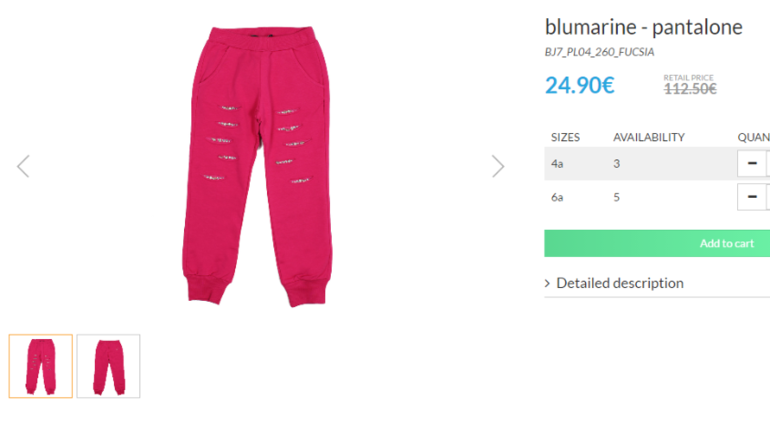Click the Add to cart button

657,243
